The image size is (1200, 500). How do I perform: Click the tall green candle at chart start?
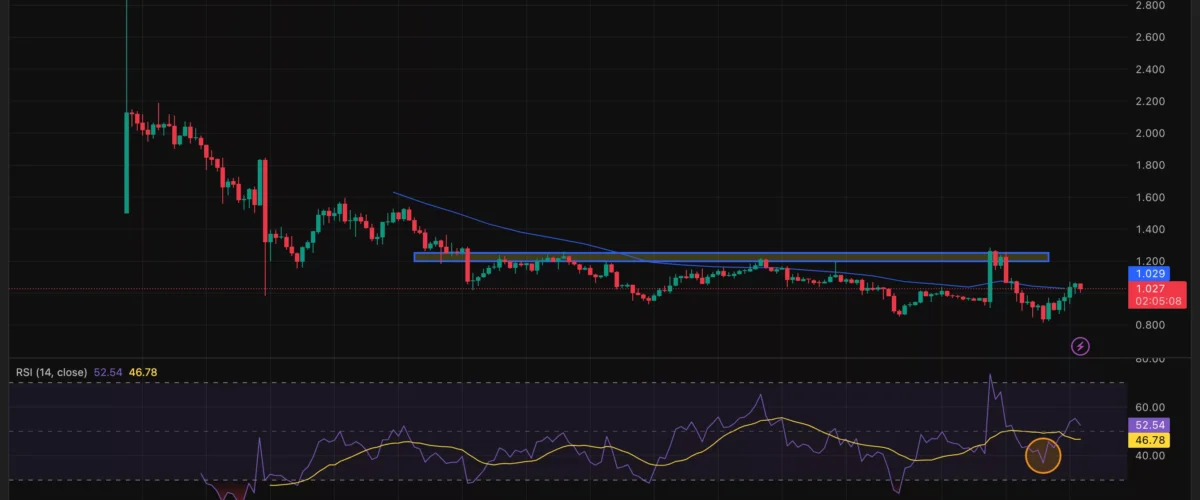click(127, 162)
